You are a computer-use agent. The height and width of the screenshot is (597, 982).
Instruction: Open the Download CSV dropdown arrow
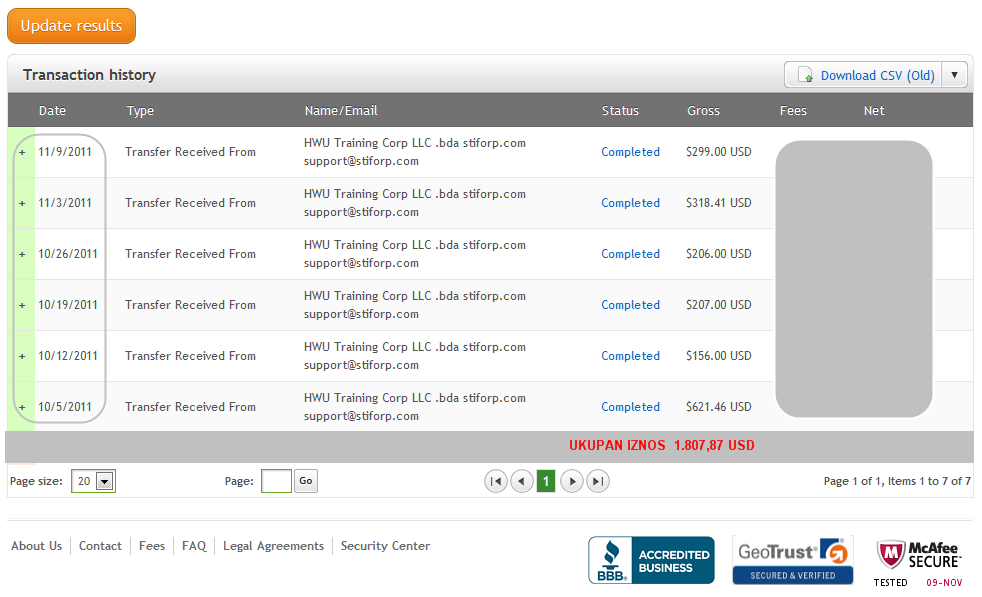point(956,75)
